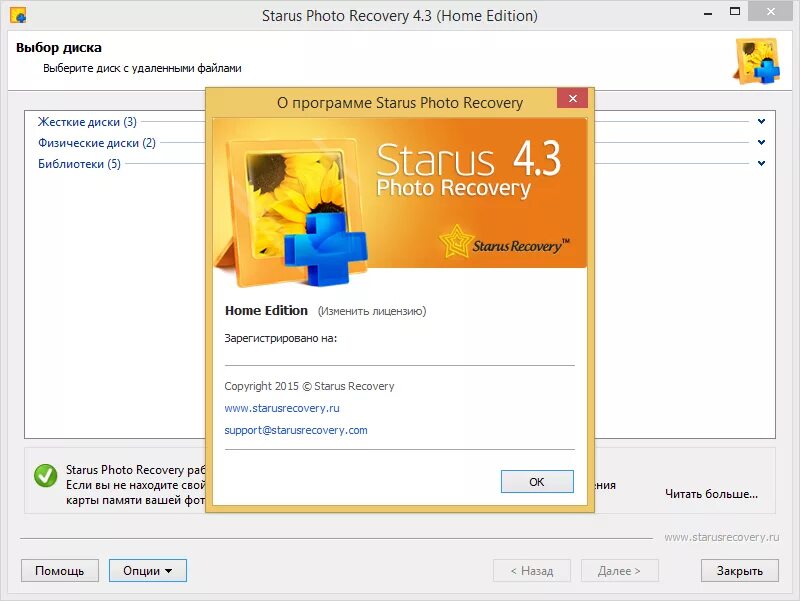Click the Выберите диск с удаленными файлами subtitle

coord(142,68)
